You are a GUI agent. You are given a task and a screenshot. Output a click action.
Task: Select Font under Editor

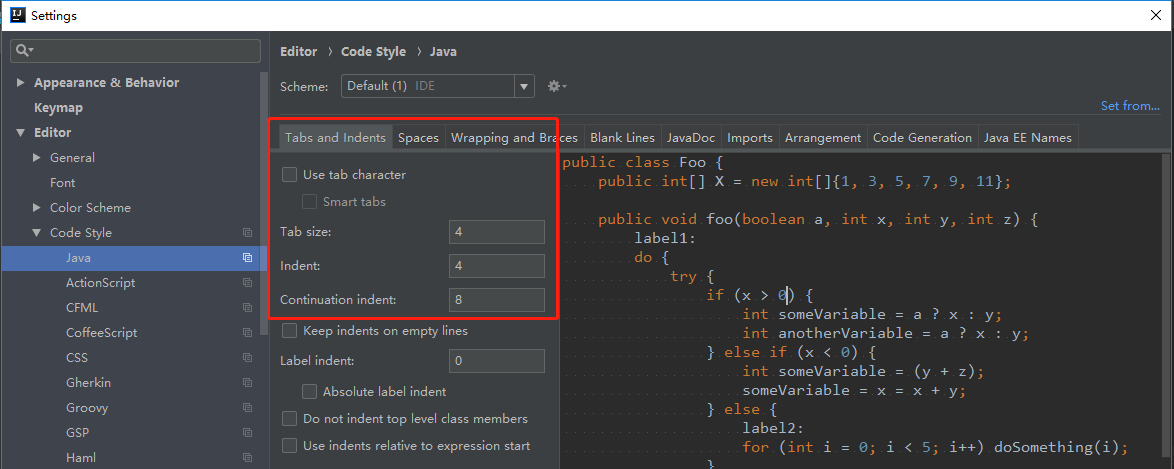tap(63, 183)
